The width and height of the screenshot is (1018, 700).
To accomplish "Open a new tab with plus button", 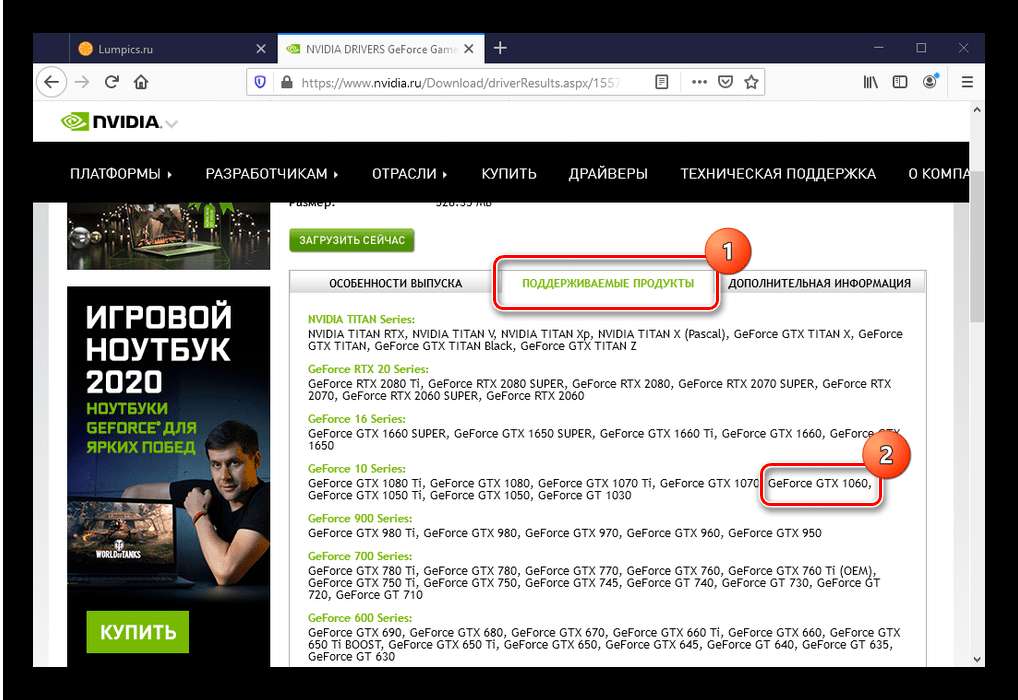I will click(x=500, y=48).
